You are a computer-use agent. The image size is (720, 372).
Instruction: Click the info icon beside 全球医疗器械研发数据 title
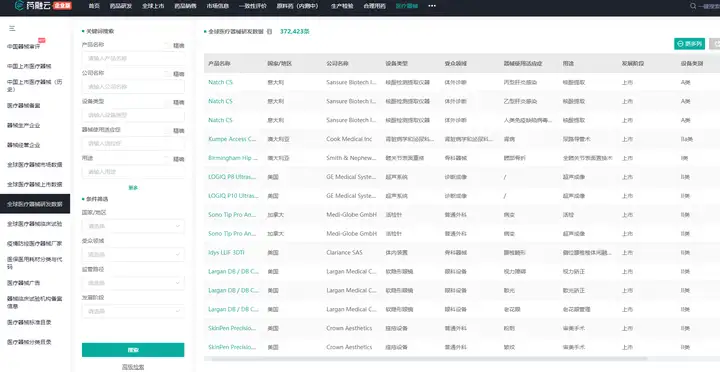point(270,32)
